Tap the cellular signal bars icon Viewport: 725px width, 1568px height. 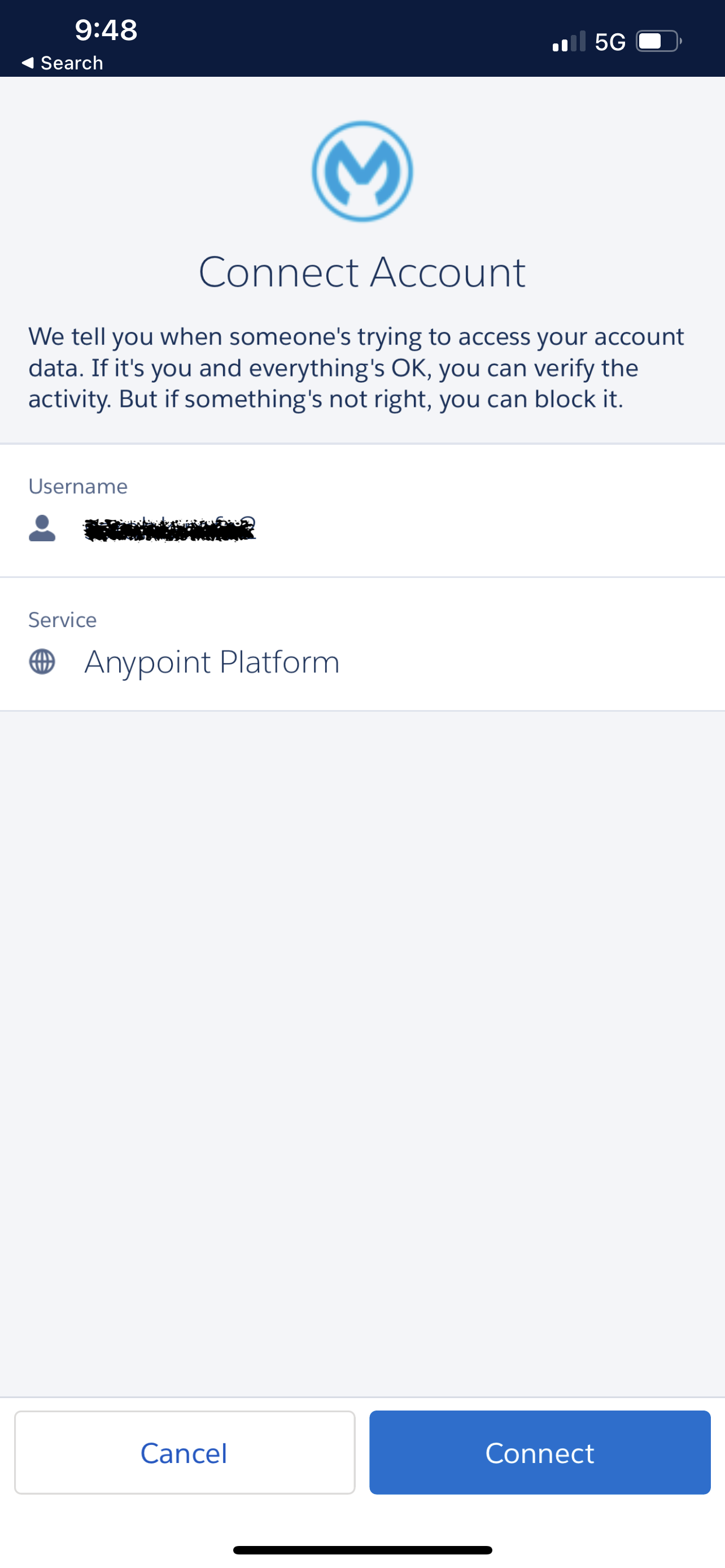tap(569, 41)
